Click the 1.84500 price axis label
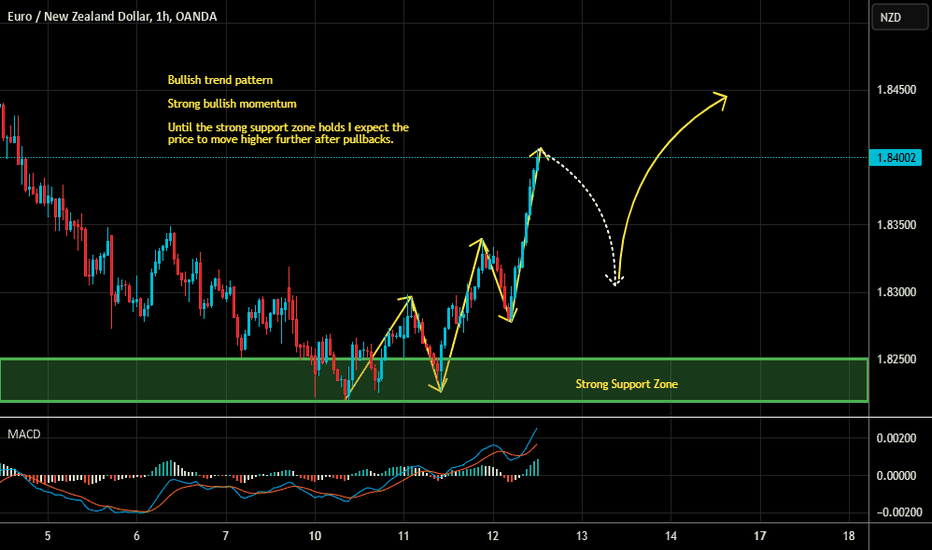Screen dimensions: 932x550 point(896,90)
